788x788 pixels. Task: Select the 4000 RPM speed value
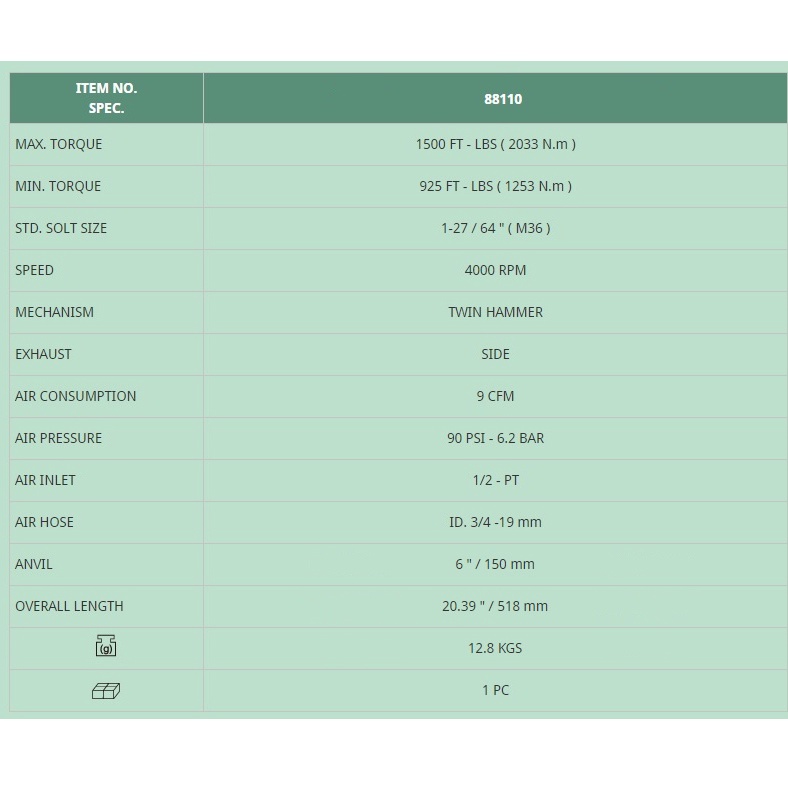(x=495, y=270)
